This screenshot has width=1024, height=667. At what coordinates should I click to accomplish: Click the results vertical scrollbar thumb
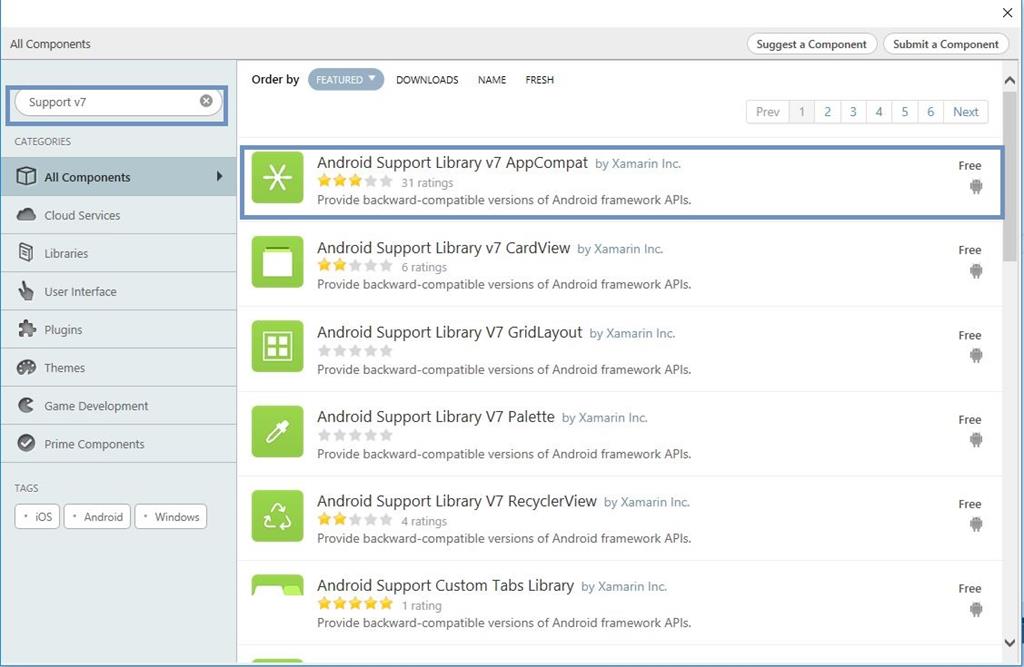1010,176
